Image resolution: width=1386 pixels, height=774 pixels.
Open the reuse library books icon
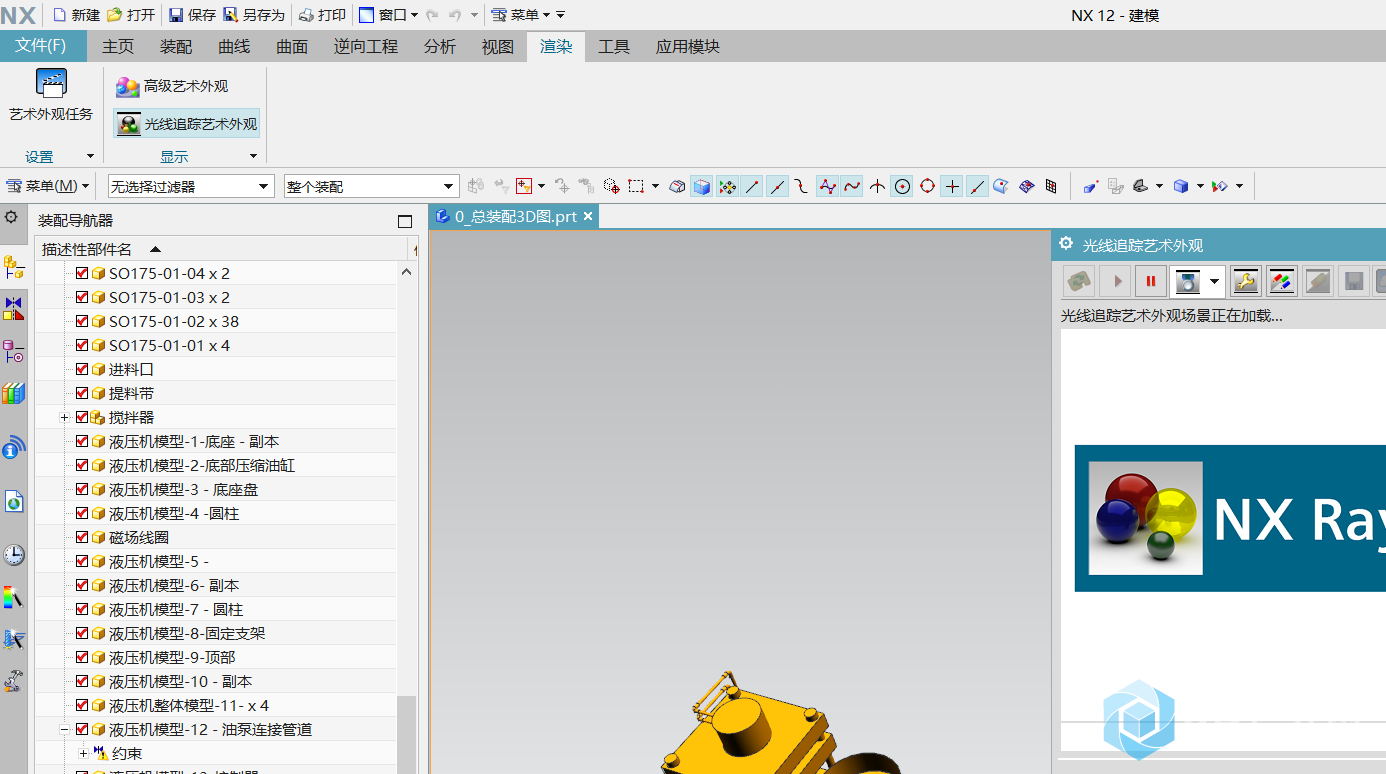pyautogui.click(x=14, y=393)
